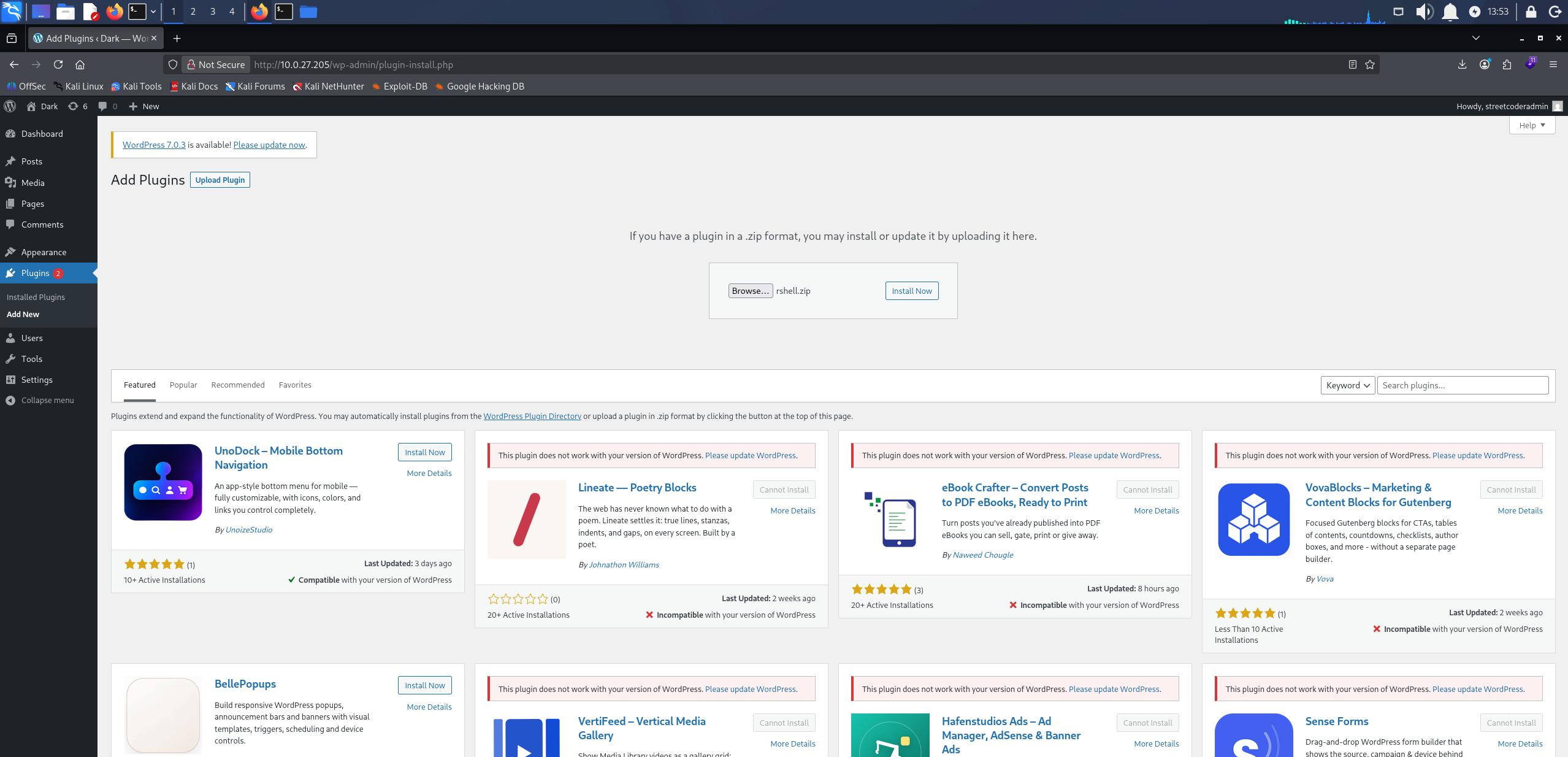Follow the WordPress 7.0.3 link
1568x757 pixels.
pos(154,145)
